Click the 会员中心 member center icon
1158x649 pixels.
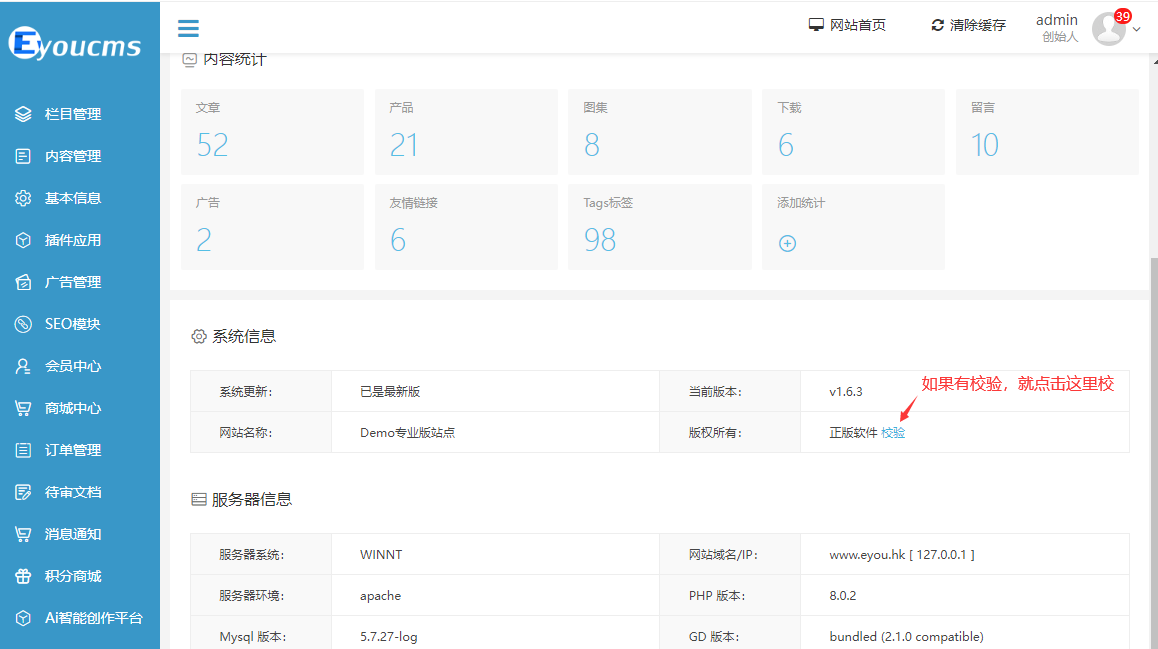tap(23, 365)
